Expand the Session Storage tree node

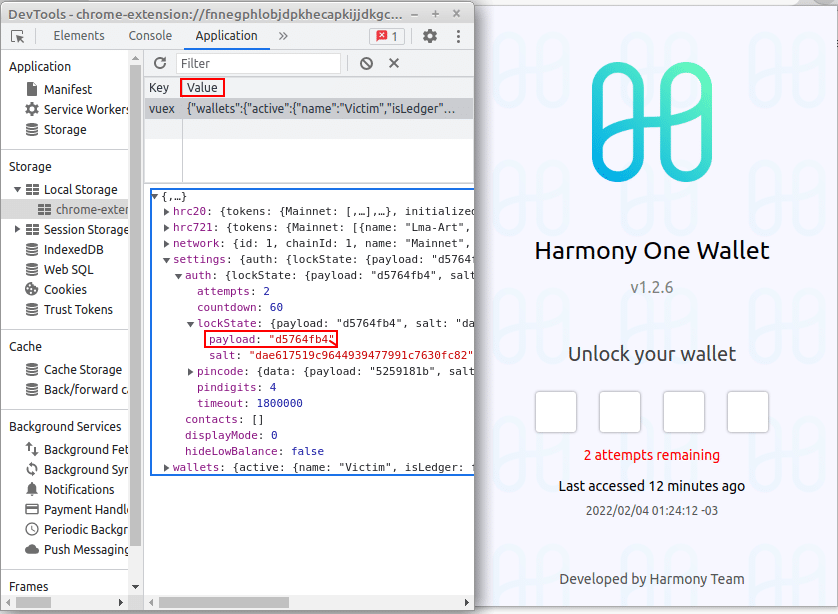(x=17, y=229)
